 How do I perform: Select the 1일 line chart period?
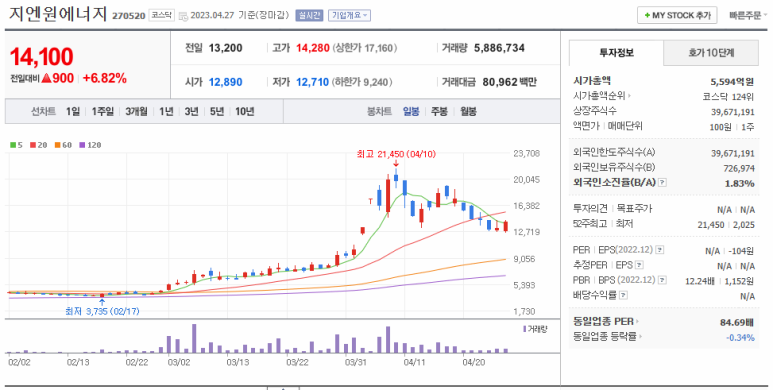72,112
